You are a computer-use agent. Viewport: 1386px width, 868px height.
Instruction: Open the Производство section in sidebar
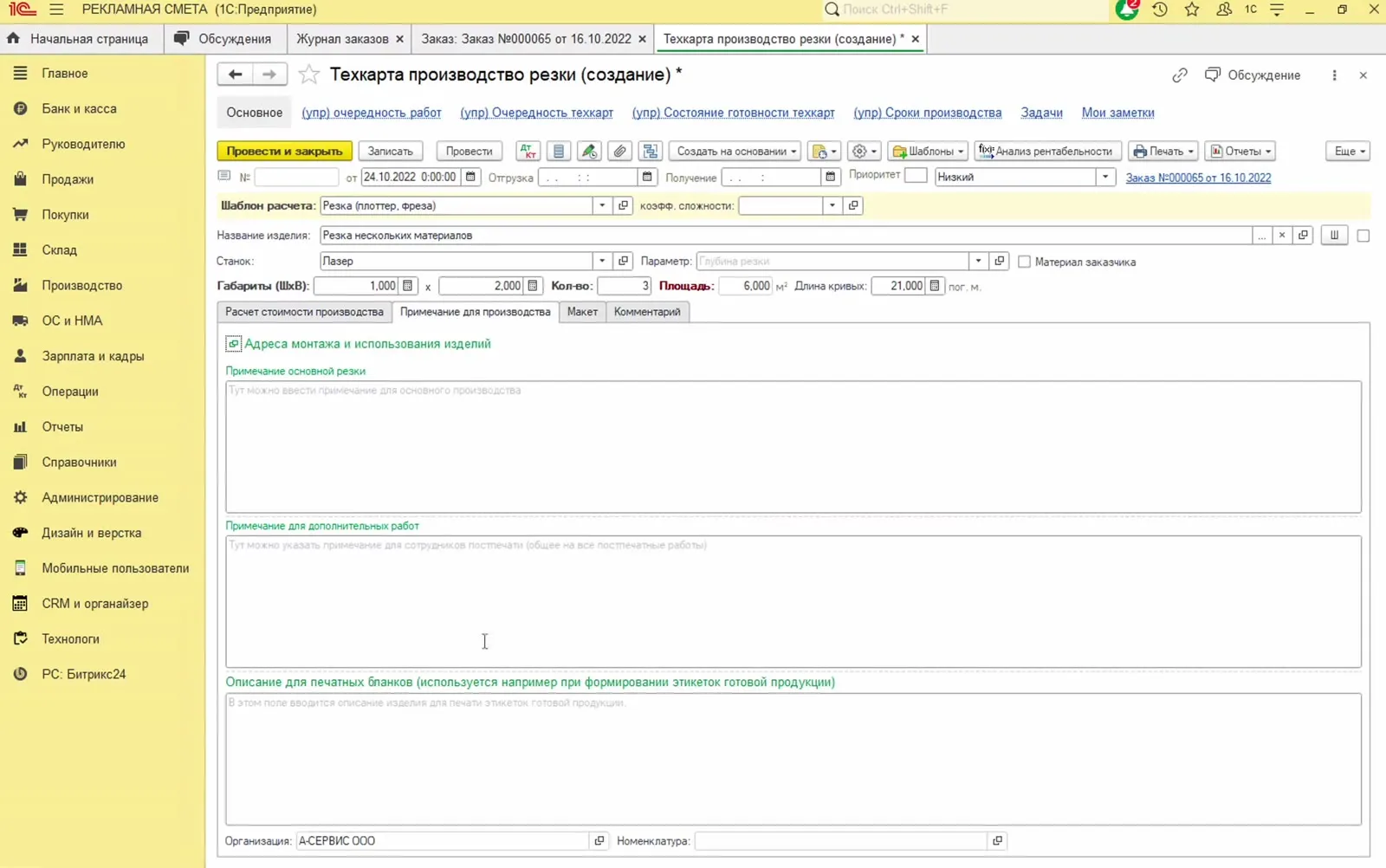pyautogui.click(x=82, y=285)
